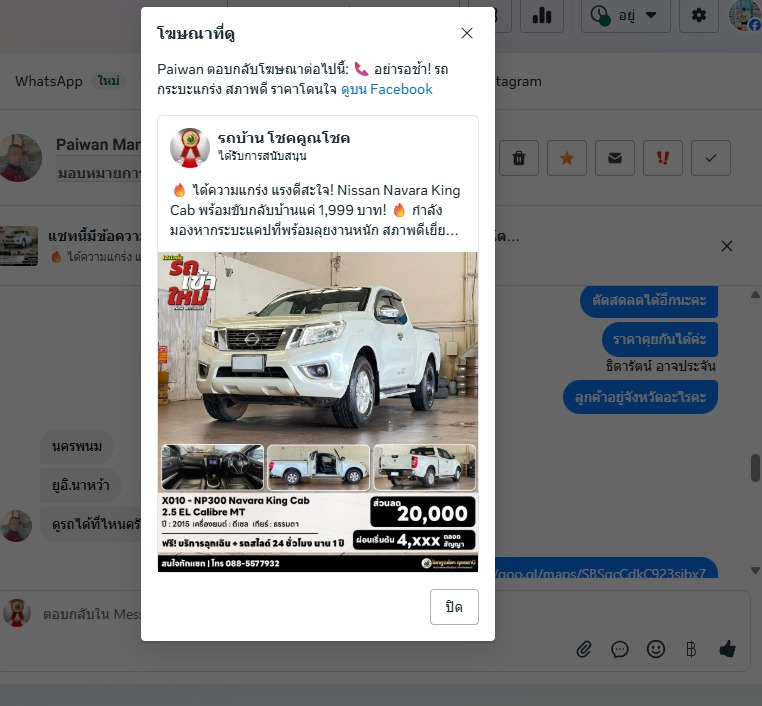Click the chat scrollbar thumb
Image resolution: width=762 pixels, height=706 pixels.
pyautogui.click(x=755, y=467)
